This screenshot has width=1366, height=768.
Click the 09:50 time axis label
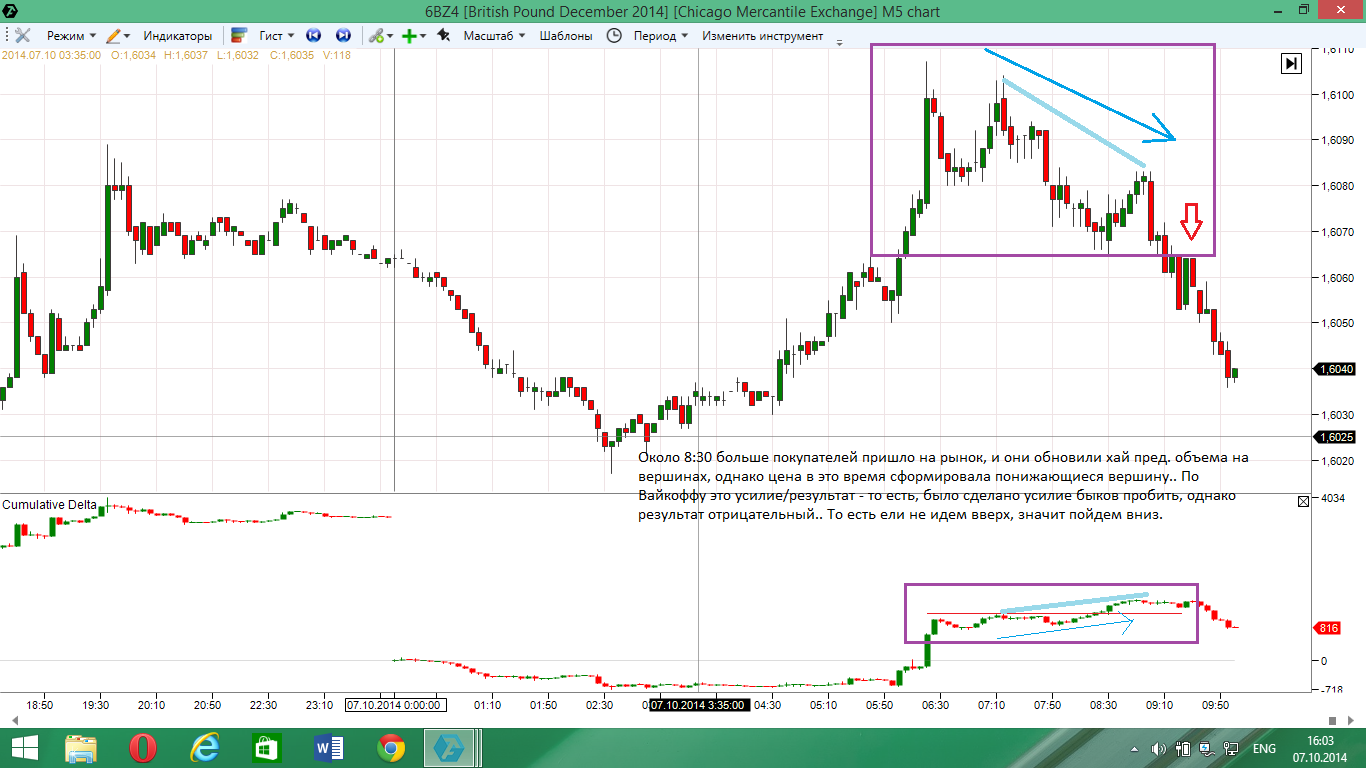1215,705
